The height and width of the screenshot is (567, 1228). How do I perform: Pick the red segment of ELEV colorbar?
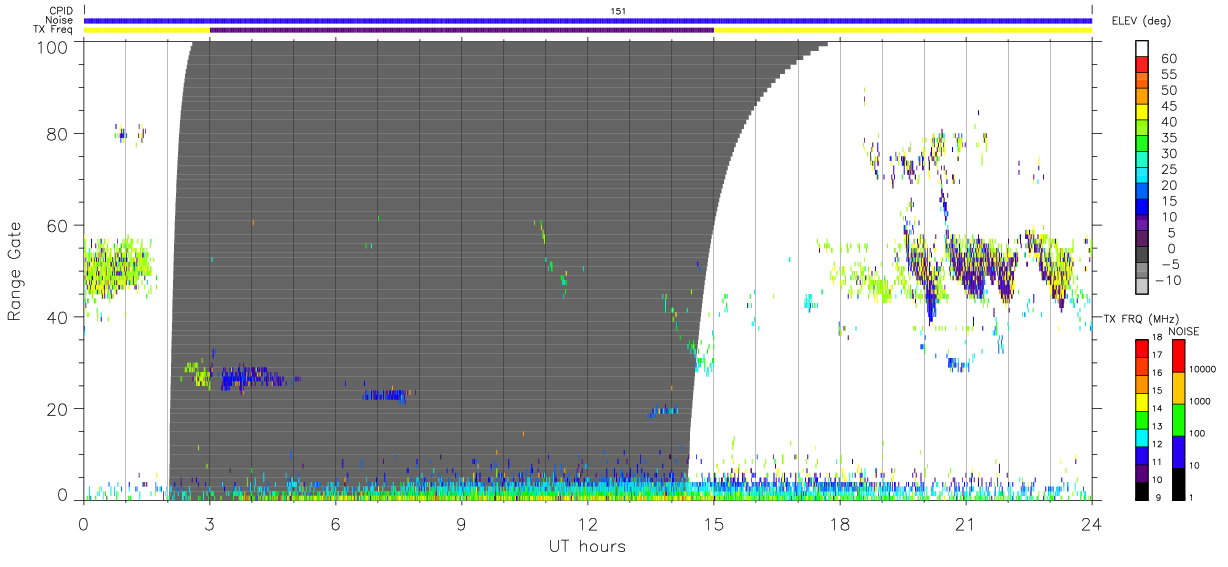1142,64
